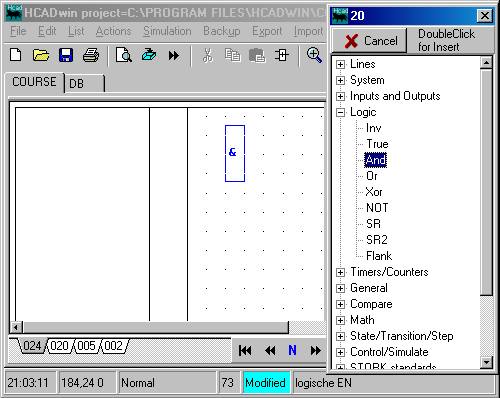Image resolution: width=500 pixels, height=398 pixels.
Task: Expand the Inputs and Outputs node
Action: click(x=340, y=96)
